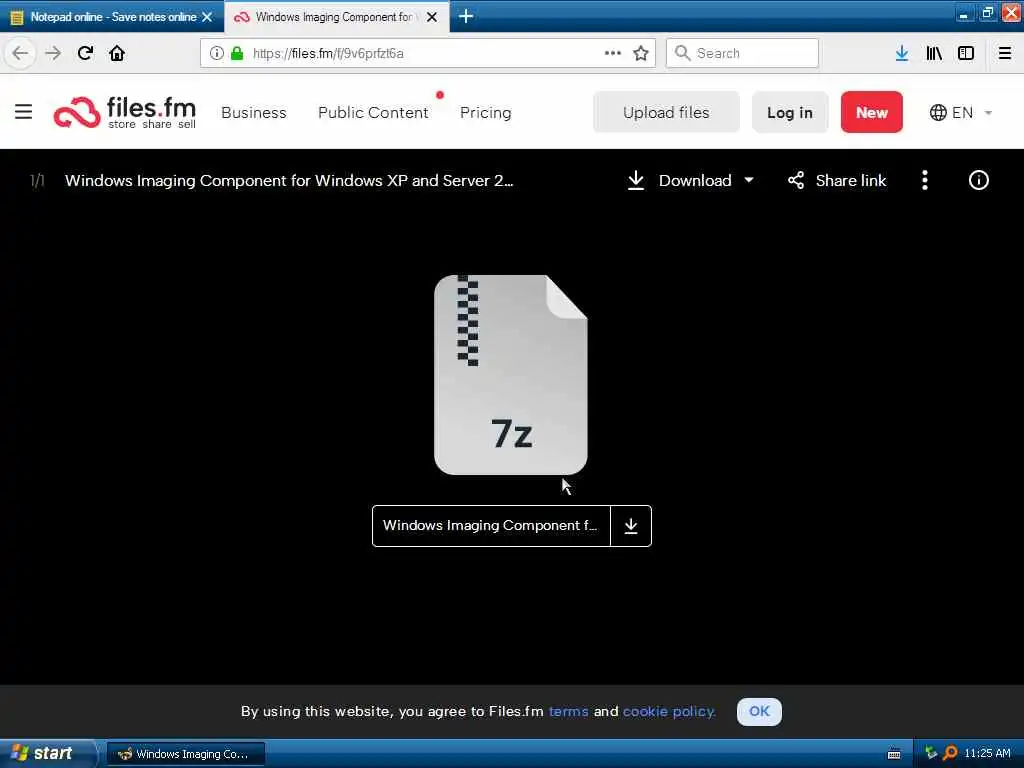
Task: Open the Firefox hamburger menu
Action: pyautogui.click(x=1004, y=53)
